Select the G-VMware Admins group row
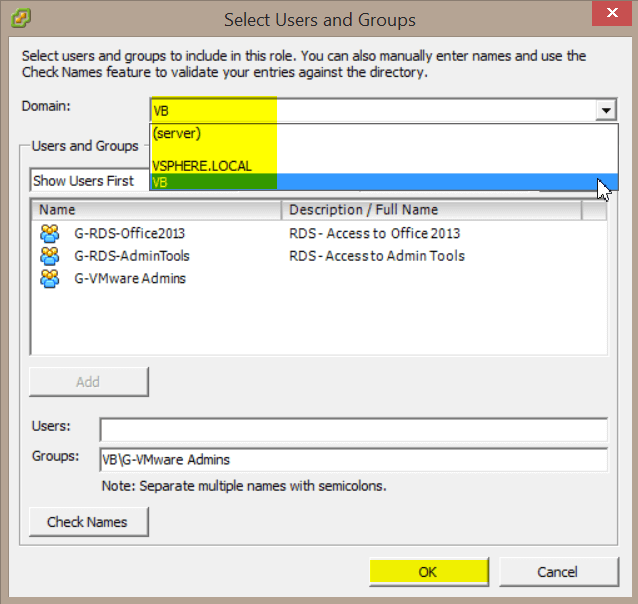 pyautogui.click(x=319, y=278)
